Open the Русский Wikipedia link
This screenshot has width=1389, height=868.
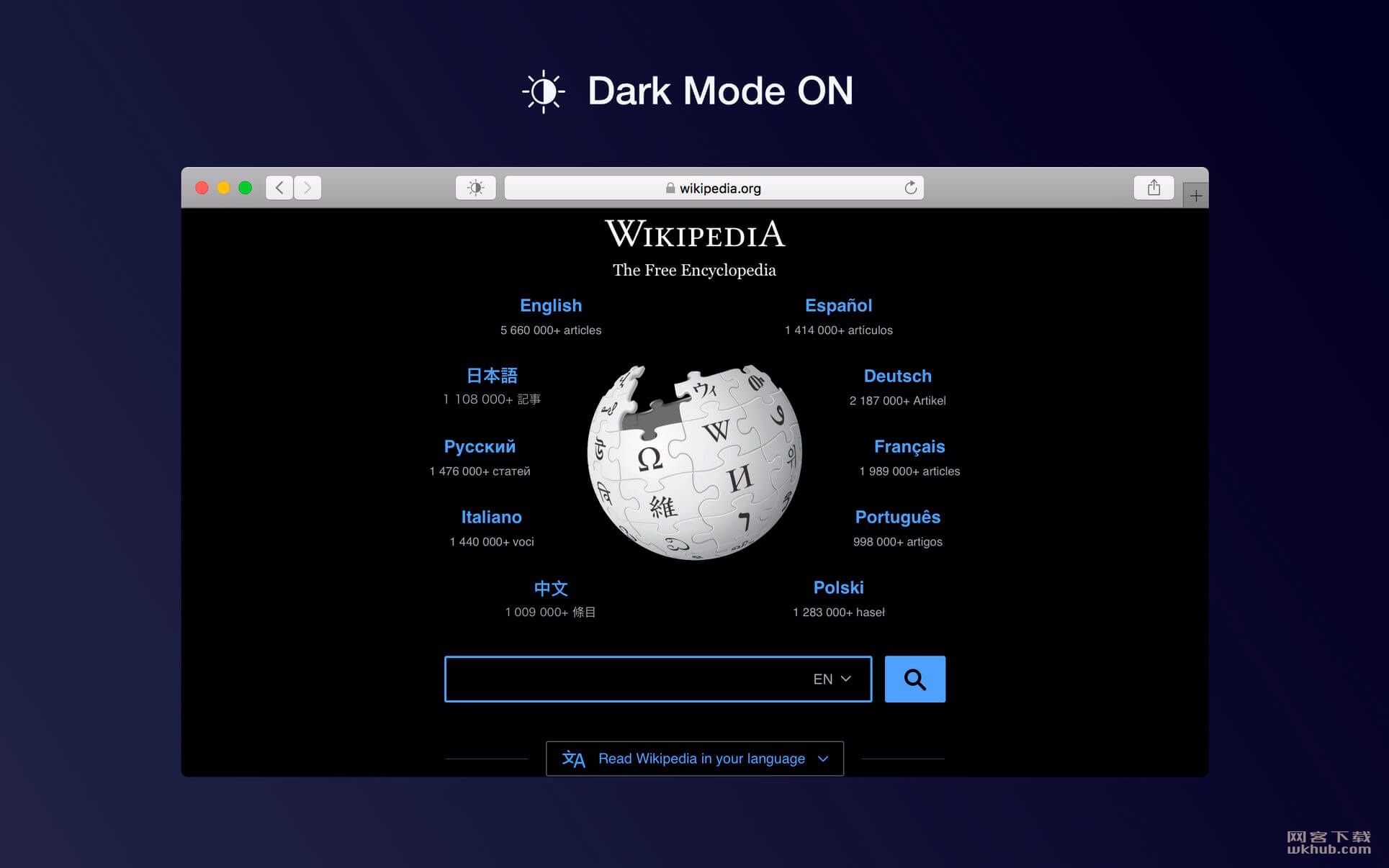[x=480, y=446]
